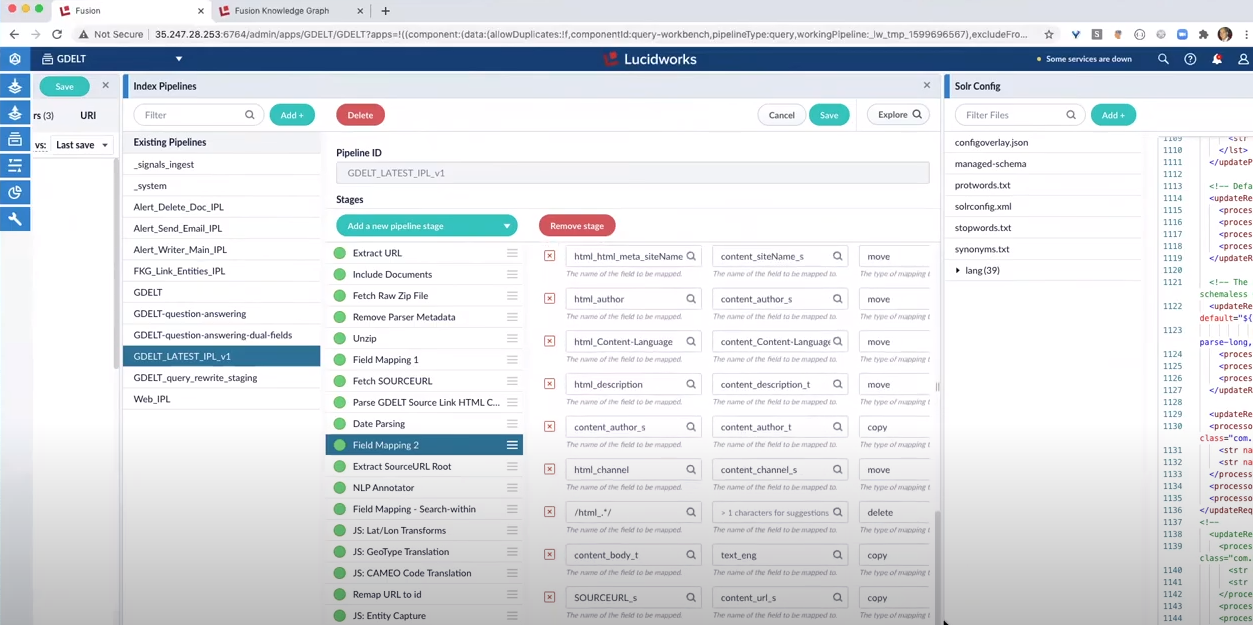Image resolution: width=1253 pixels, height=625 pixels.
Task: Open the Add a new pipeline stage dropdown
Action: pos(426,225)
